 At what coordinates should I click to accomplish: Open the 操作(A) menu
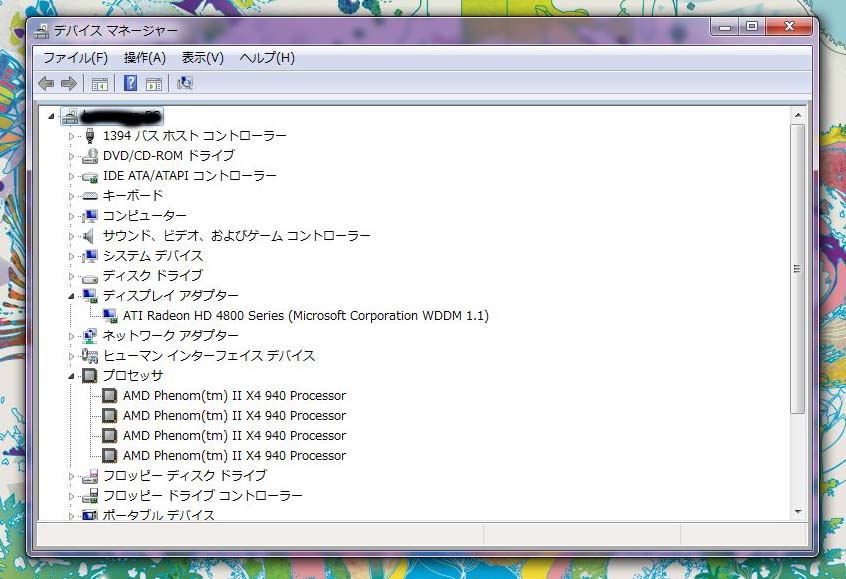tap(145, 58)
